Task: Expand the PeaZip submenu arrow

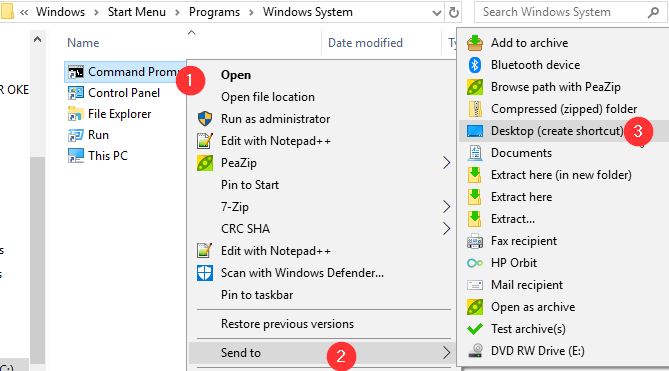Action: (446, 163)
